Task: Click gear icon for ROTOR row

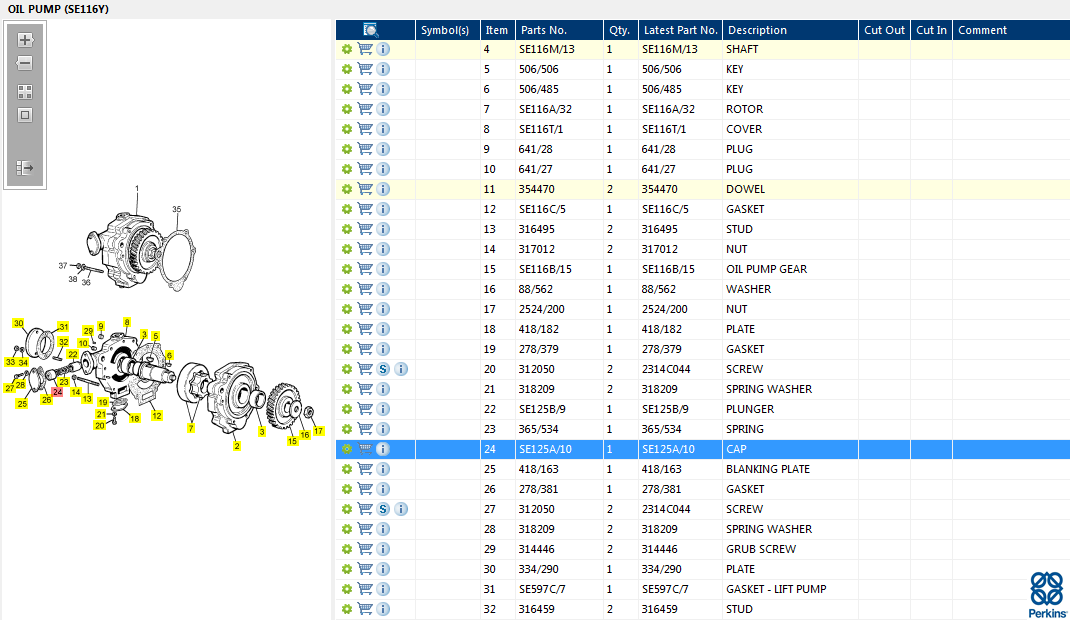Action: click(346, 109)
